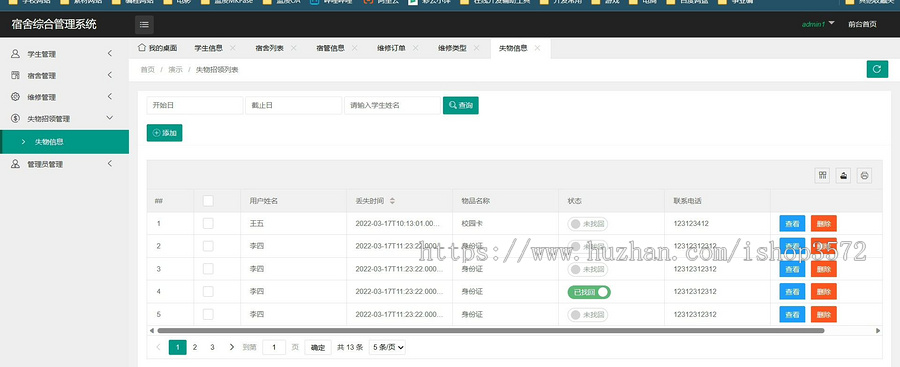Click the table print icon

[864, 176]
